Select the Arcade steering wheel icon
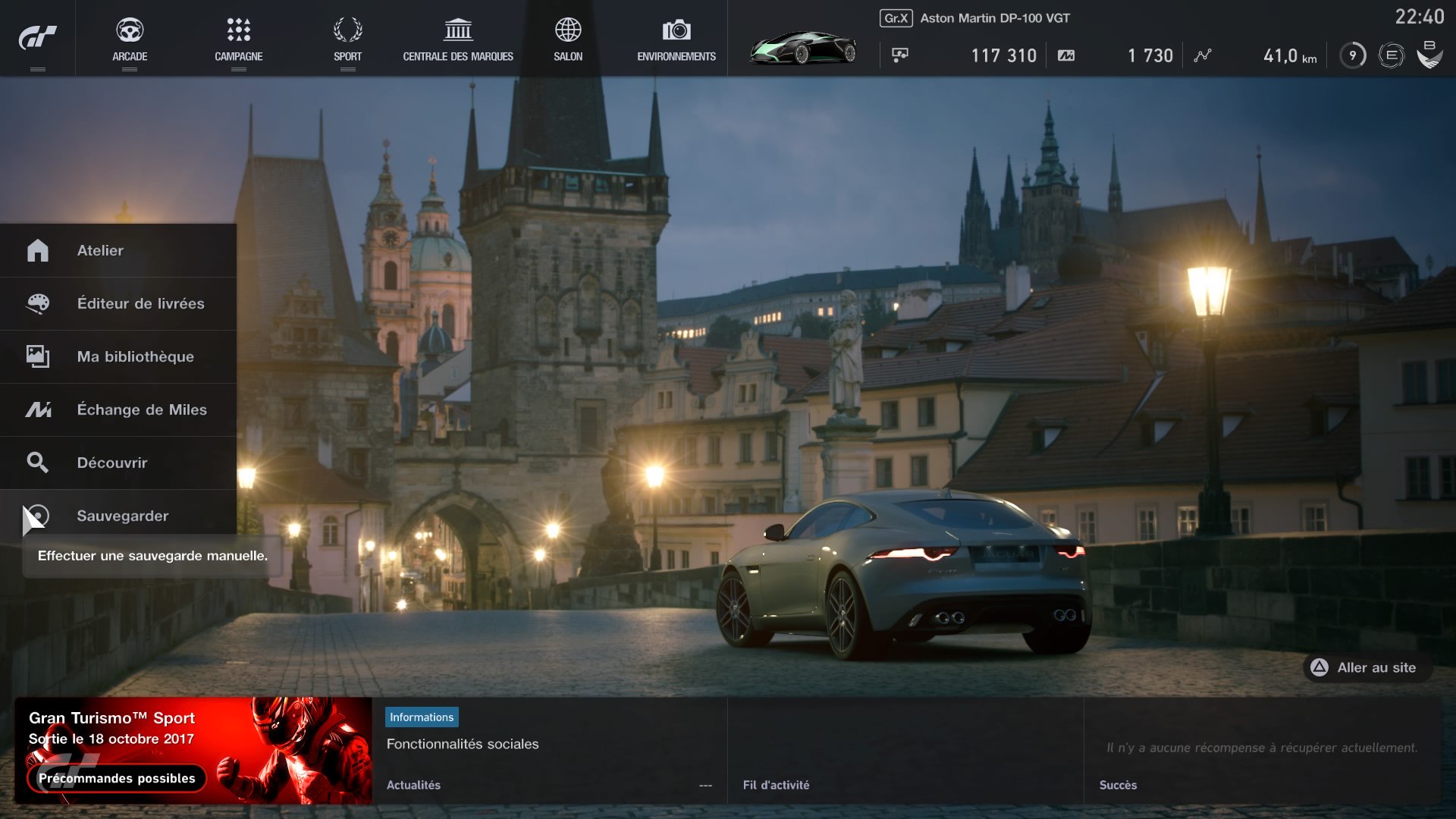This screenshot has height=819, width=1456. [x=130, y=30]
